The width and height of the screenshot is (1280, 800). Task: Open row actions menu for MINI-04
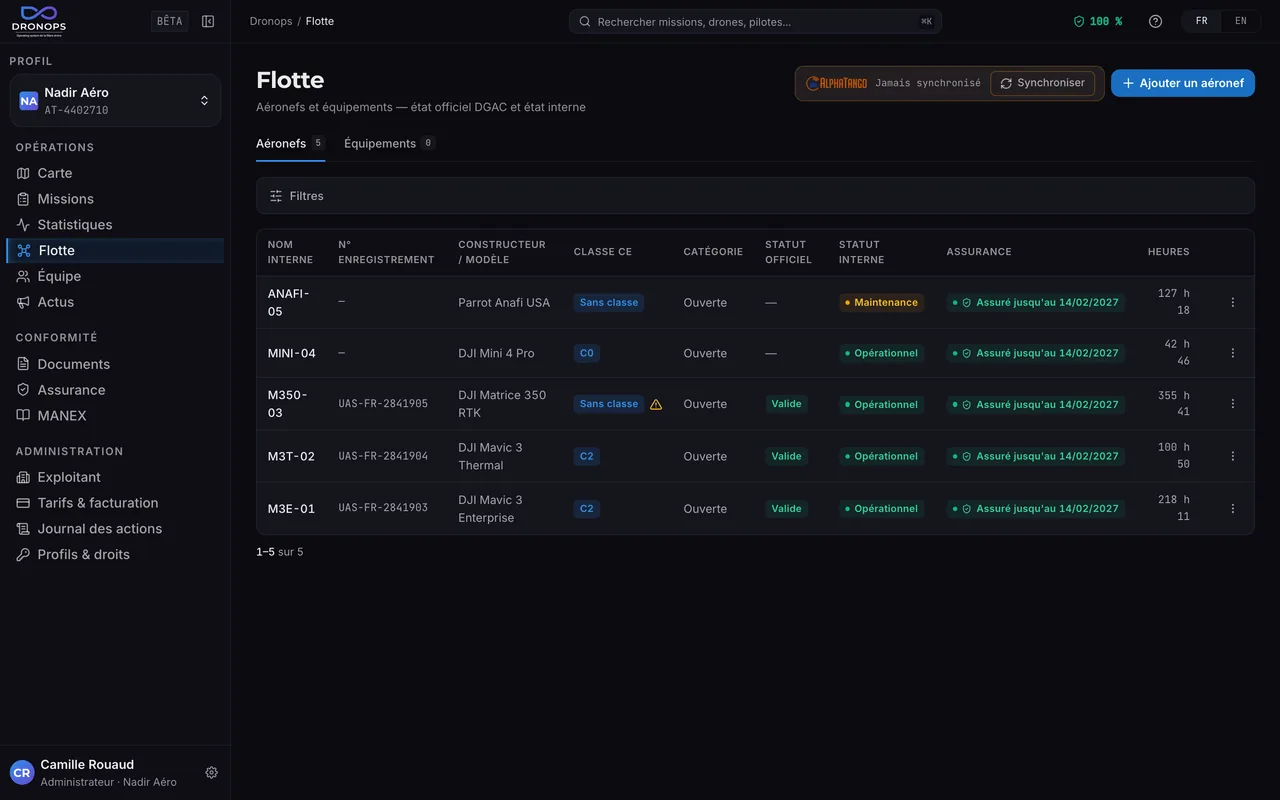click(1233, 353)
